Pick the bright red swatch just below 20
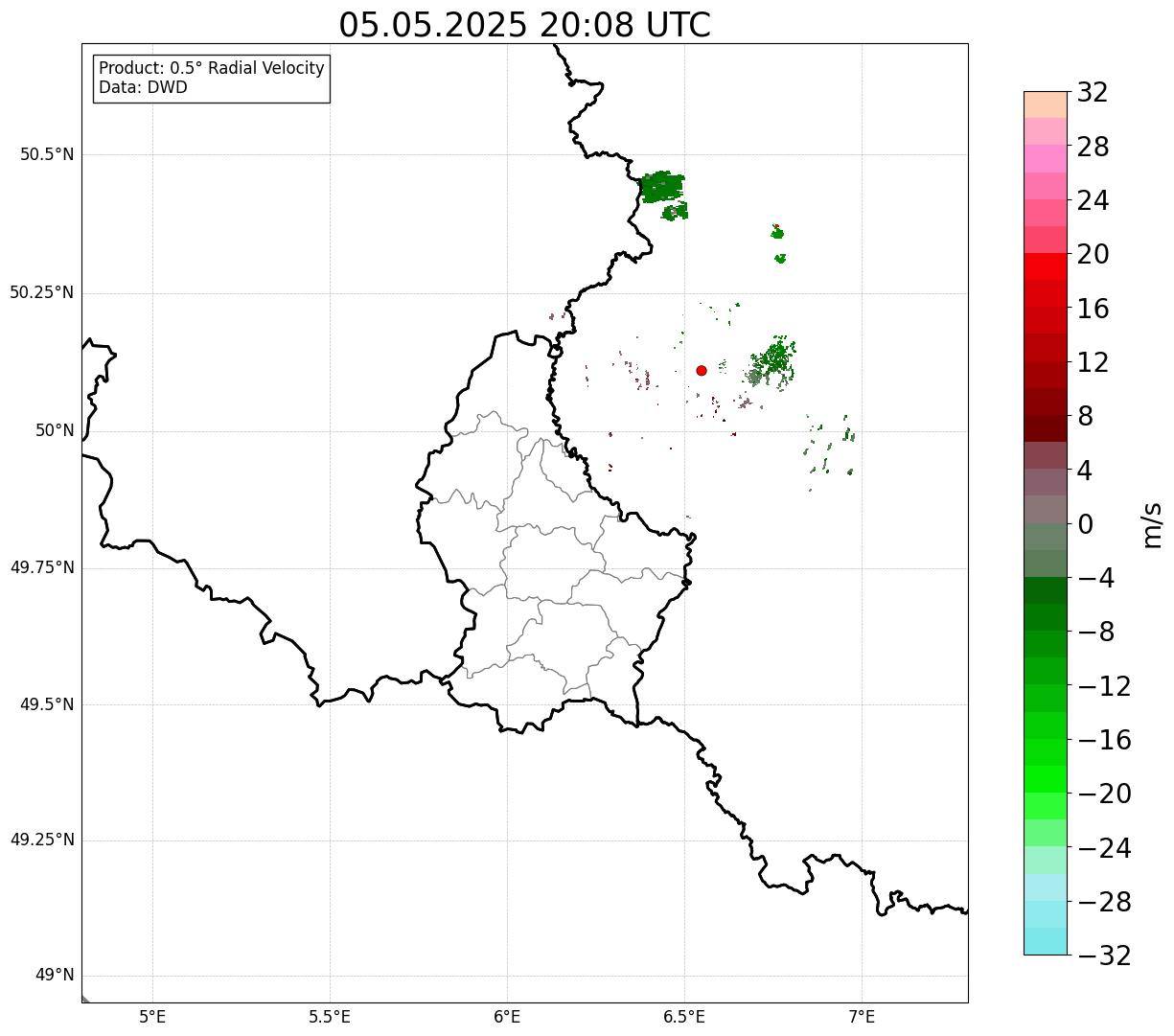Screen dimensions: 1174x1036 (x=1046, y=266)
